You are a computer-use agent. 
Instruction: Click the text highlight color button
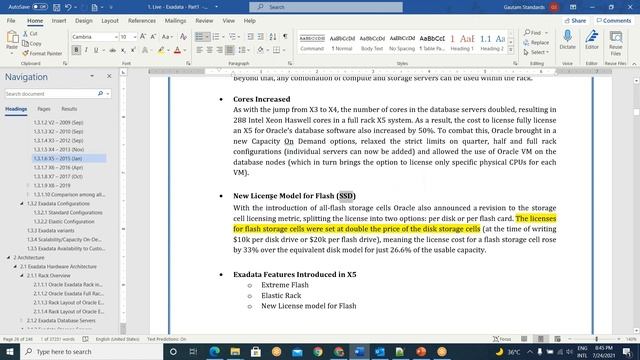(161, 50)
